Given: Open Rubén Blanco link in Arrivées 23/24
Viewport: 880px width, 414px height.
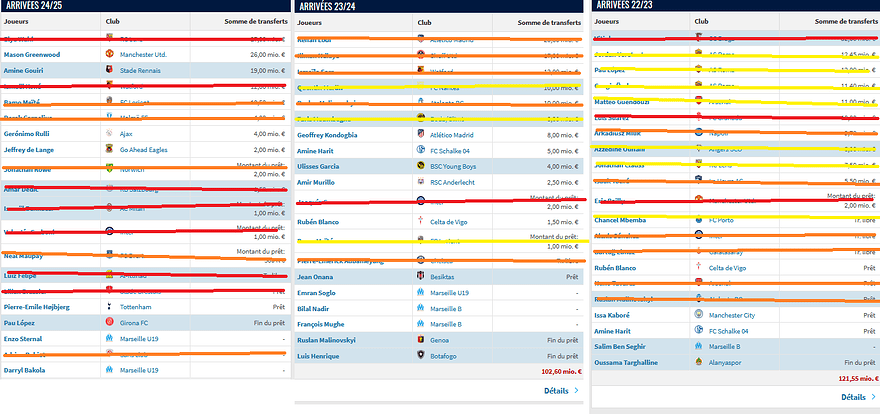Looking at the screenshot, I should tap(317, 222).
